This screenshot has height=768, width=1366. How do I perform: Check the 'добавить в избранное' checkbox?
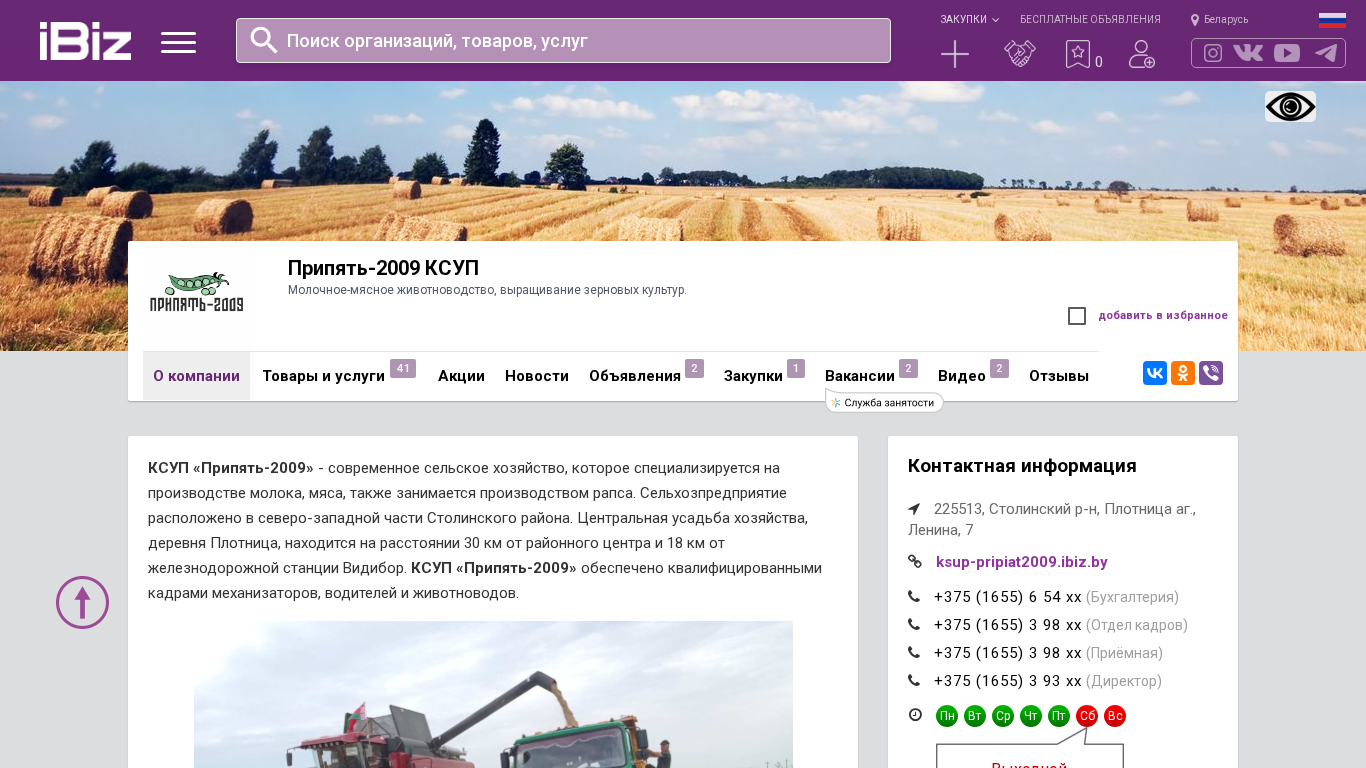click(1077, 316)
